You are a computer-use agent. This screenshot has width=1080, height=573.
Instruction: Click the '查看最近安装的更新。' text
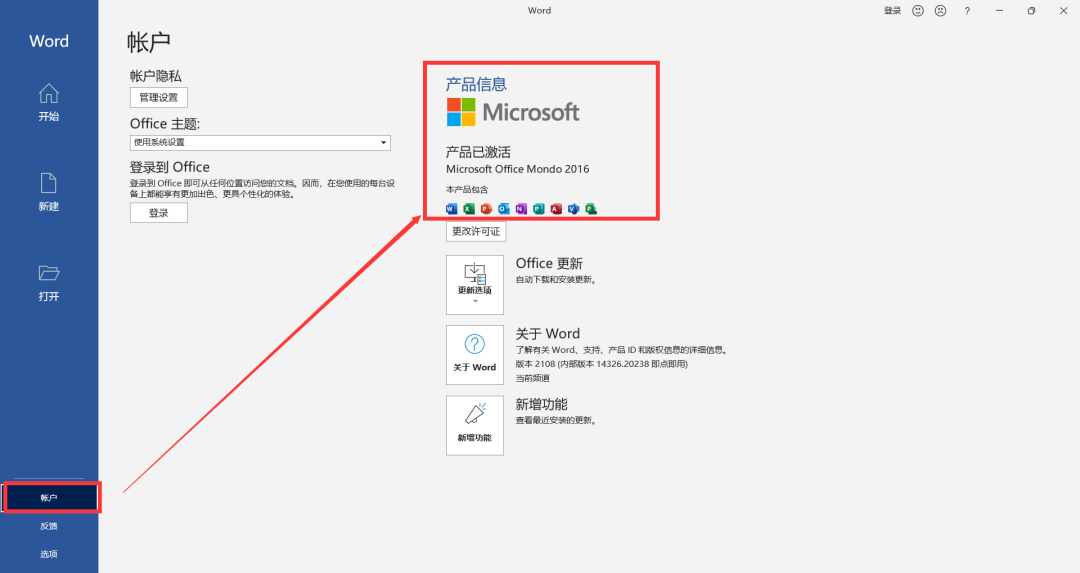[557, 420]
